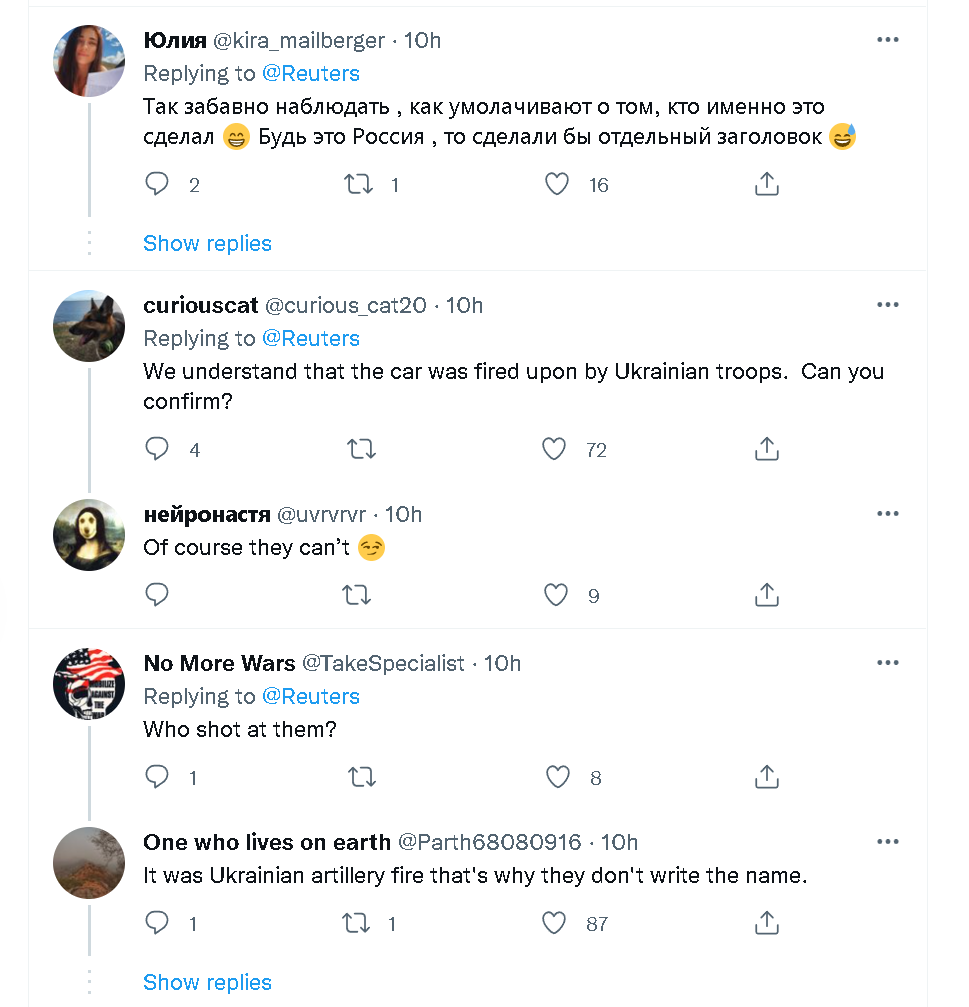
Task: Click curiouscat's dog avatar
Action: [89, 326]
